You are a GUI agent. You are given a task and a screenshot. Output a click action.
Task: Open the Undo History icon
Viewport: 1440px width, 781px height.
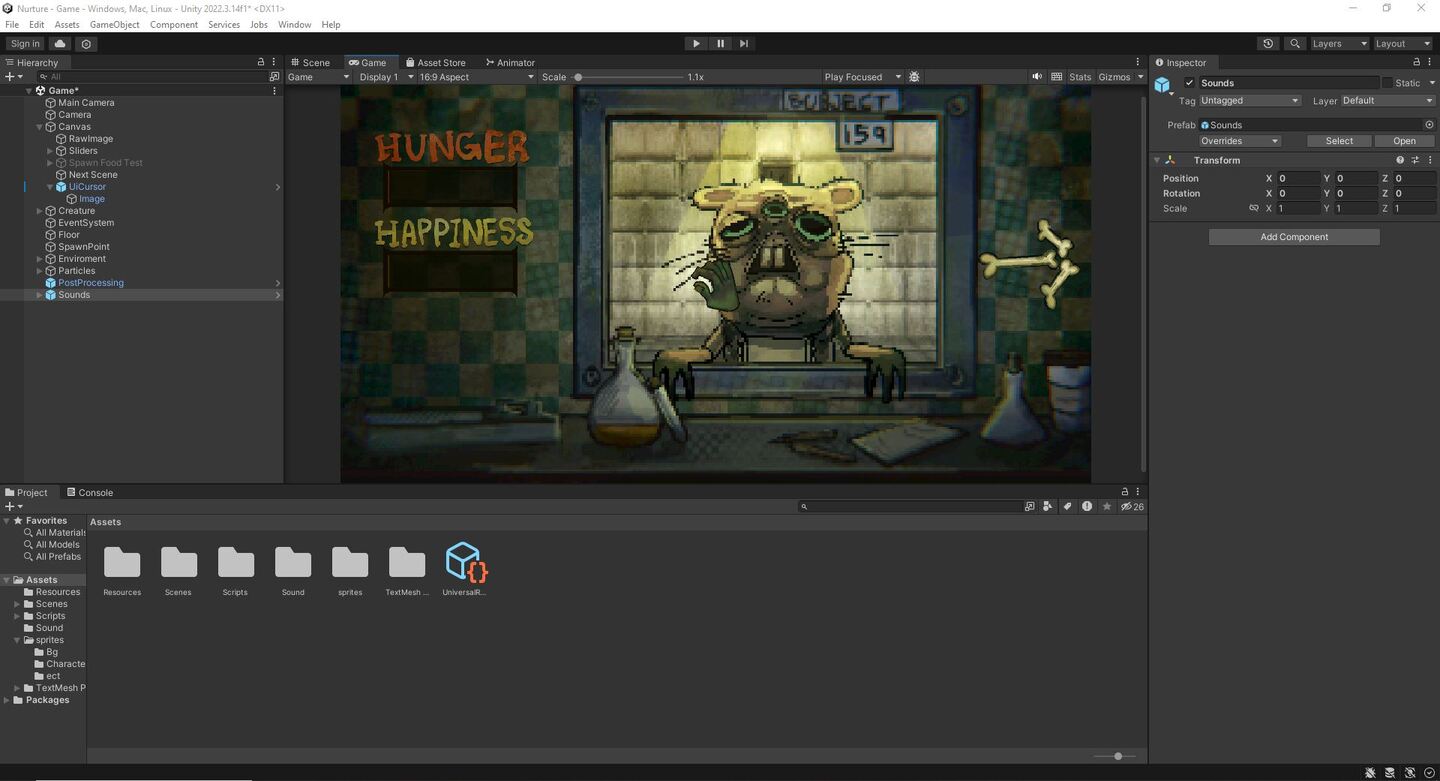click(1268, 44)
